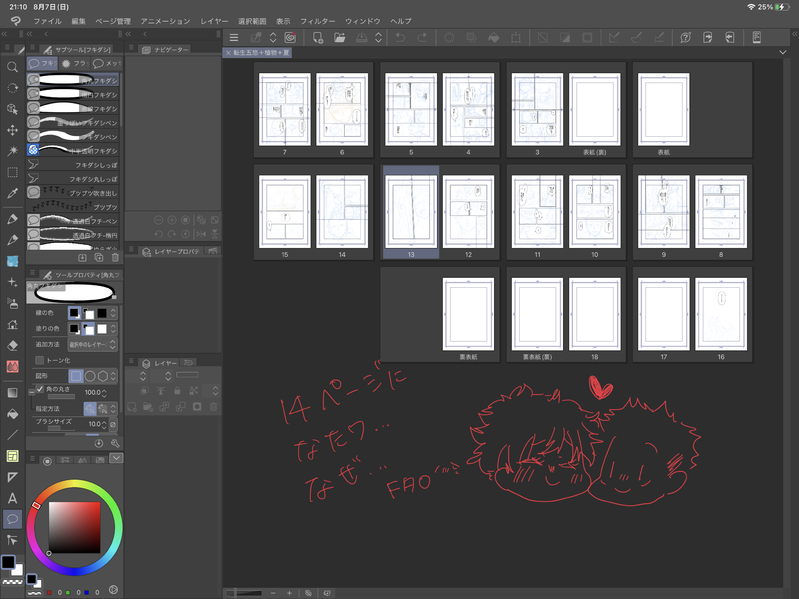
Task: Select the straight Line figure tool
Action: pos(12,435)
